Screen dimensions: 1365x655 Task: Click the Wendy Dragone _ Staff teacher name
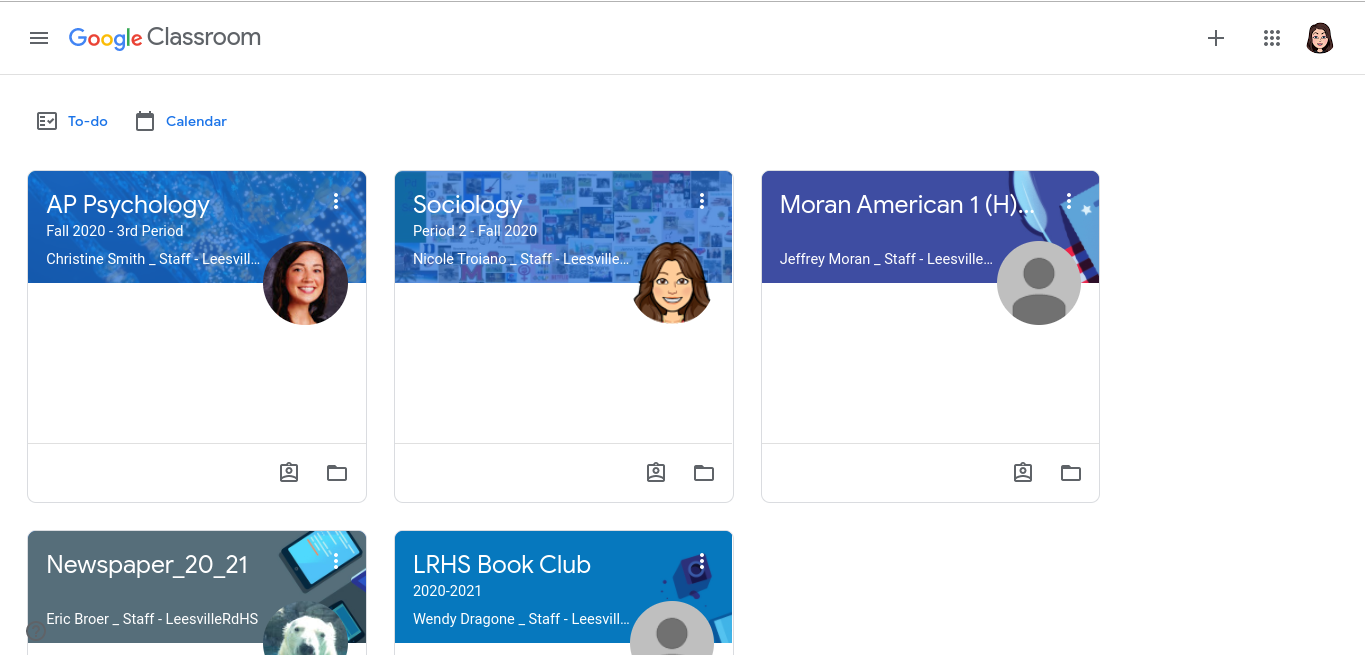[521, 619]
